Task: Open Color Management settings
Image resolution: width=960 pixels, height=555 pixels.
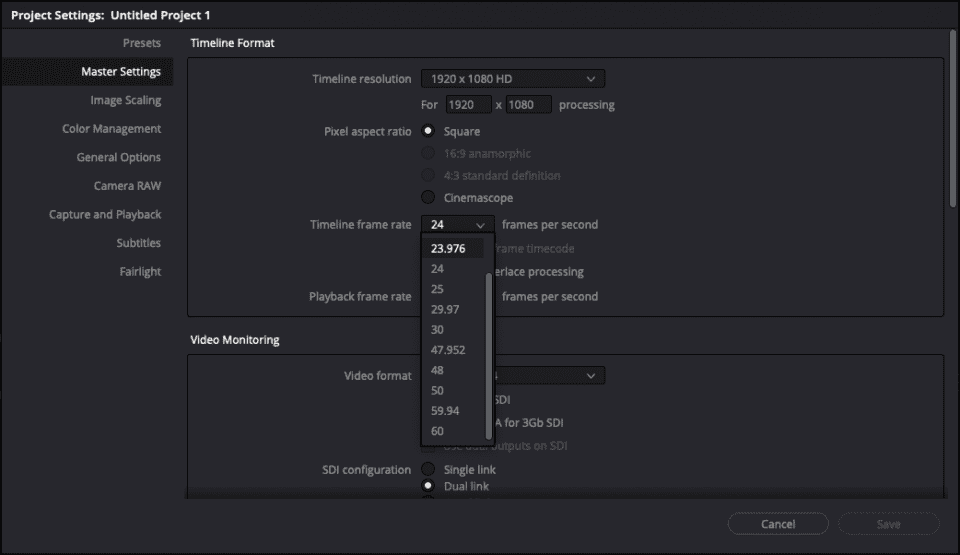Action: pyautogui.click(x=111, y=129)
